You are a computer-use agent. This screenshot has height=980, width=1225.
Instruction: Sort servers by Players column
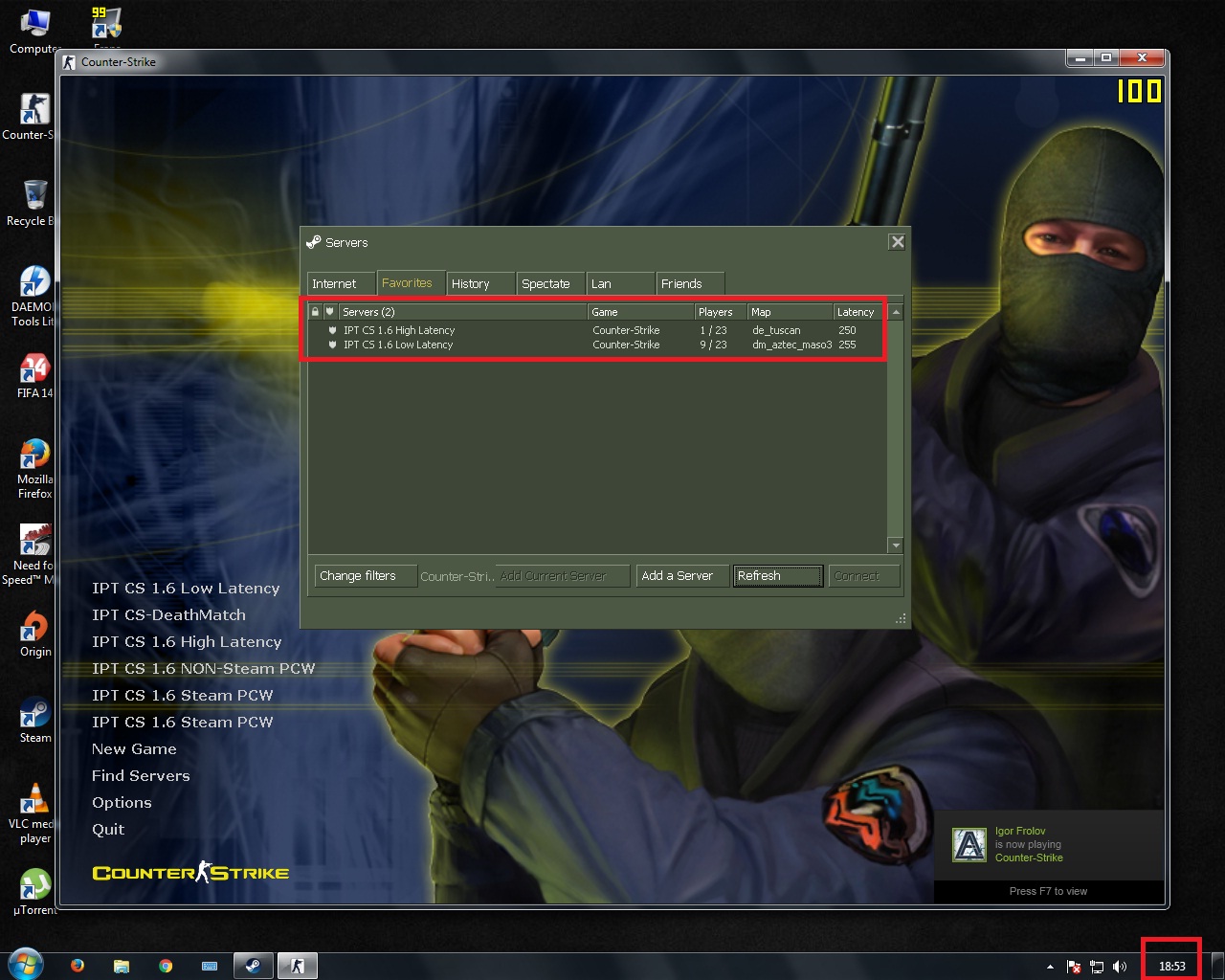(721, 312)
